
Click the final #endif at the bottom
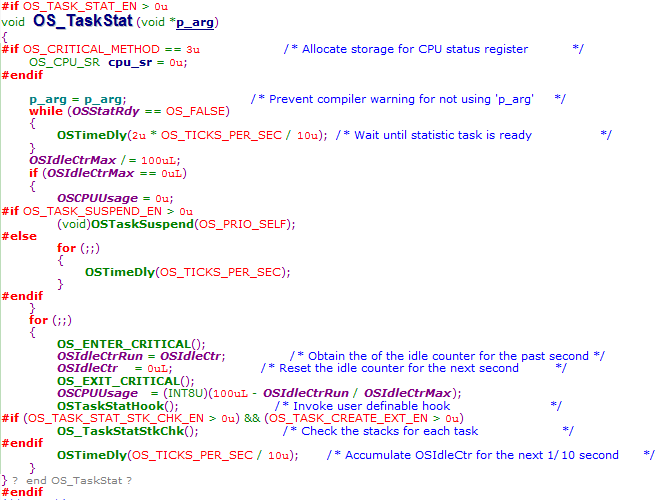(22, 492)
